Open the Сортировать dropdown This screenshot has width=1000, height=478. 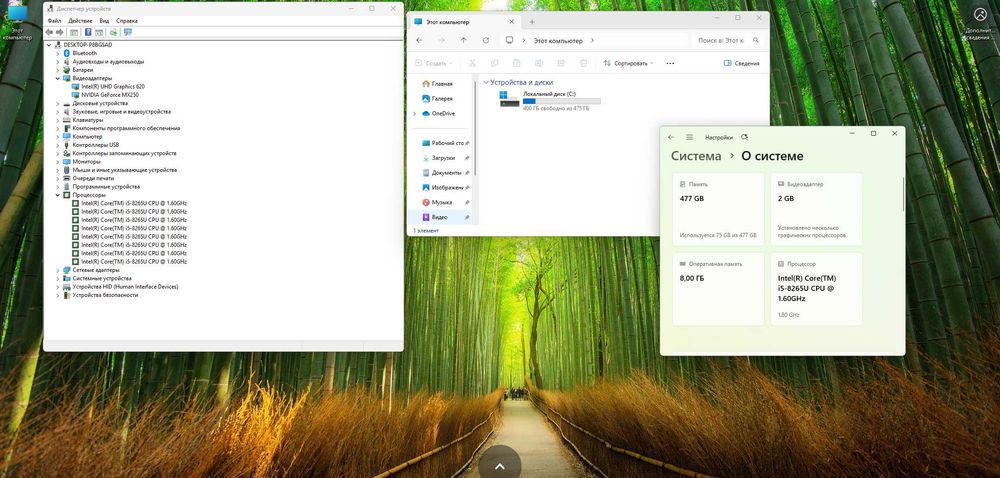point(628,63)
